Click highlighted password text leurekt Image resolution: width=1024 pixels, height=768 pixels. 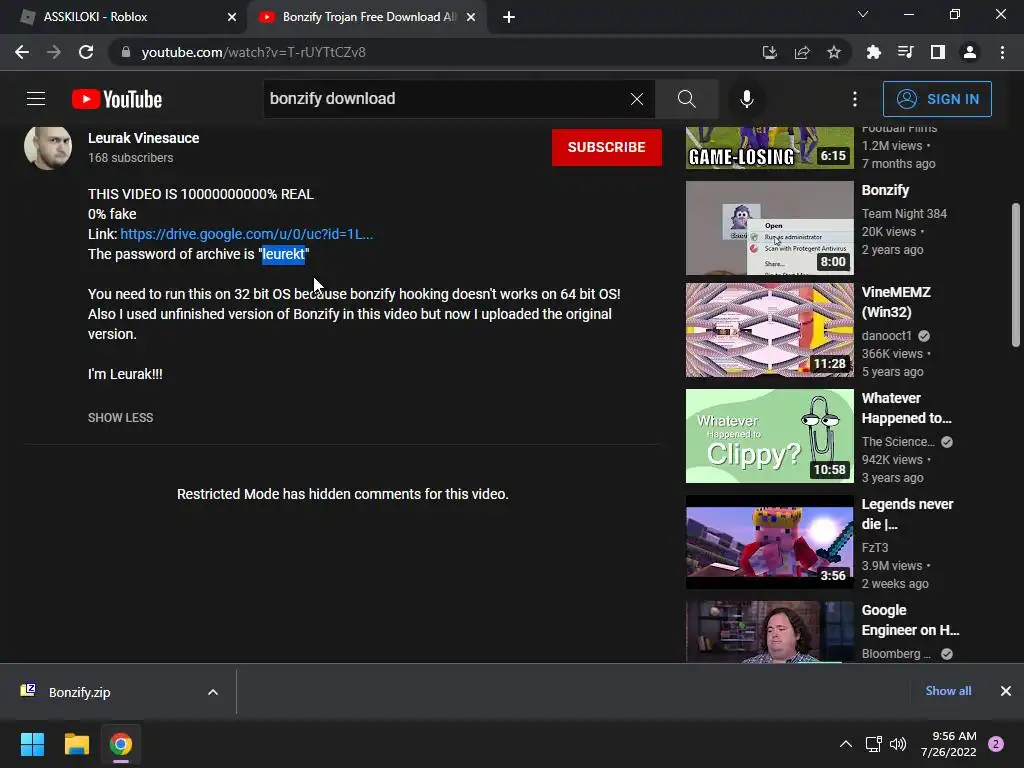click(283, 254)
